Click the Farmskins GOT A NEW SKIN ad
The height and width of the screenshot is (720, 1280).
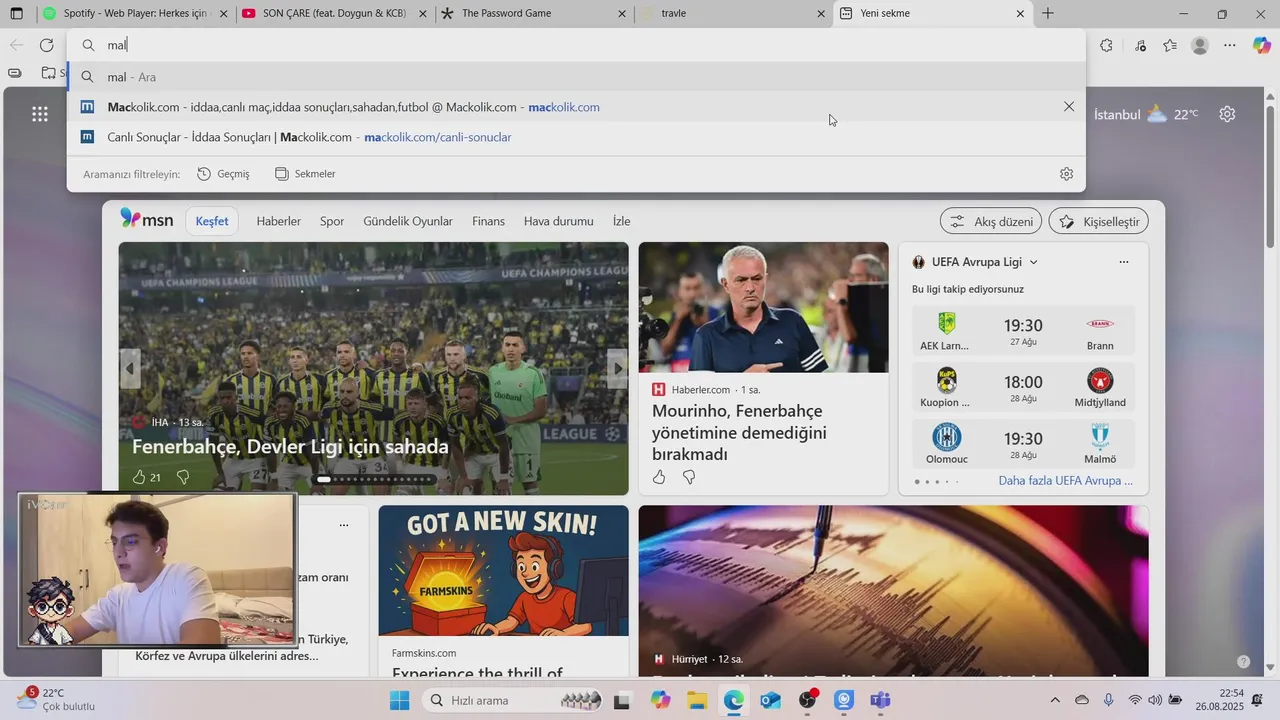504,571
